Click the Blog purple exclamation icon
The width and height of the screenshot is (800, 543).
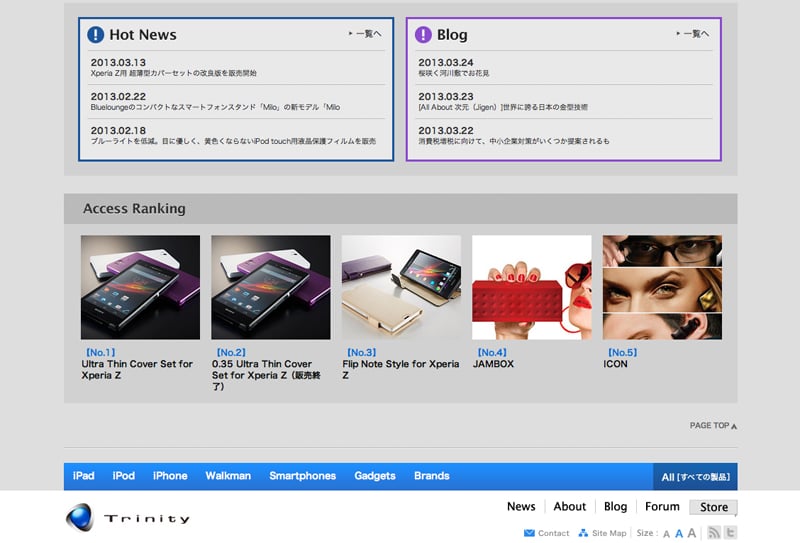point(423,35)
